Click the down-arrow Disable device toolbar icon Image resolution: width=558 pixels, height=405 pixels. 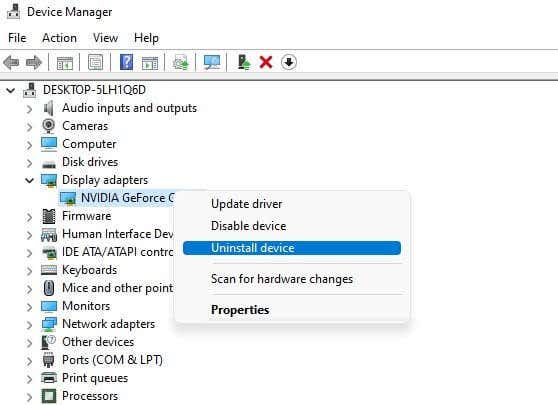pos(289,62)
